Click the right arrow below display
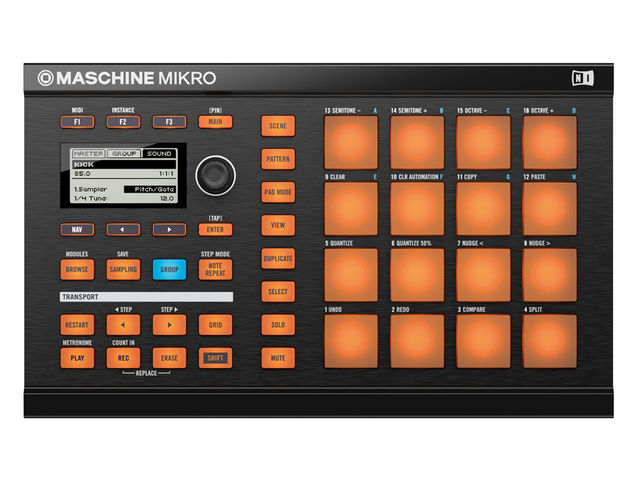Viewport: 640px width, 480px height. pyautogui.click(x=169, y=229)
